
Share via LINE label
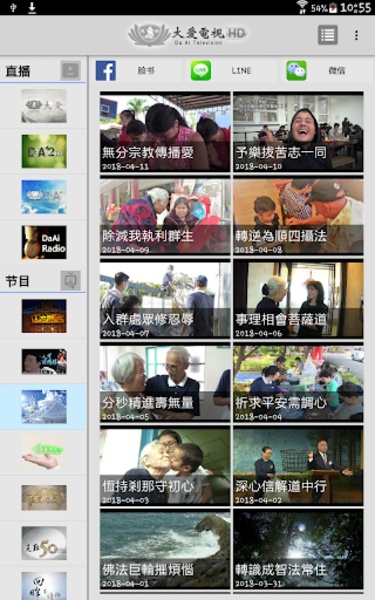pyautogui.click(x=241, y=70)
